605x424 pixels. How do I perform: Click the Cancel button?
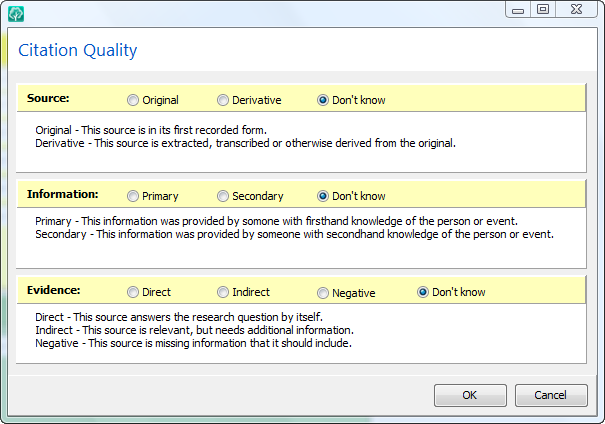tap(551, 395)
